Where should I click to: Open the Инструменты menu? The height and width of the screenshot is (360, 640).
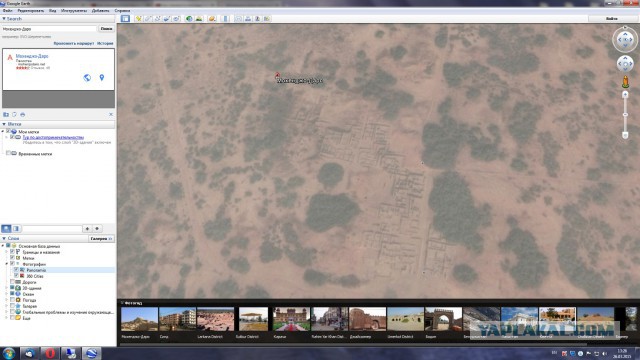pyautogui.click(x=74, y=11)
